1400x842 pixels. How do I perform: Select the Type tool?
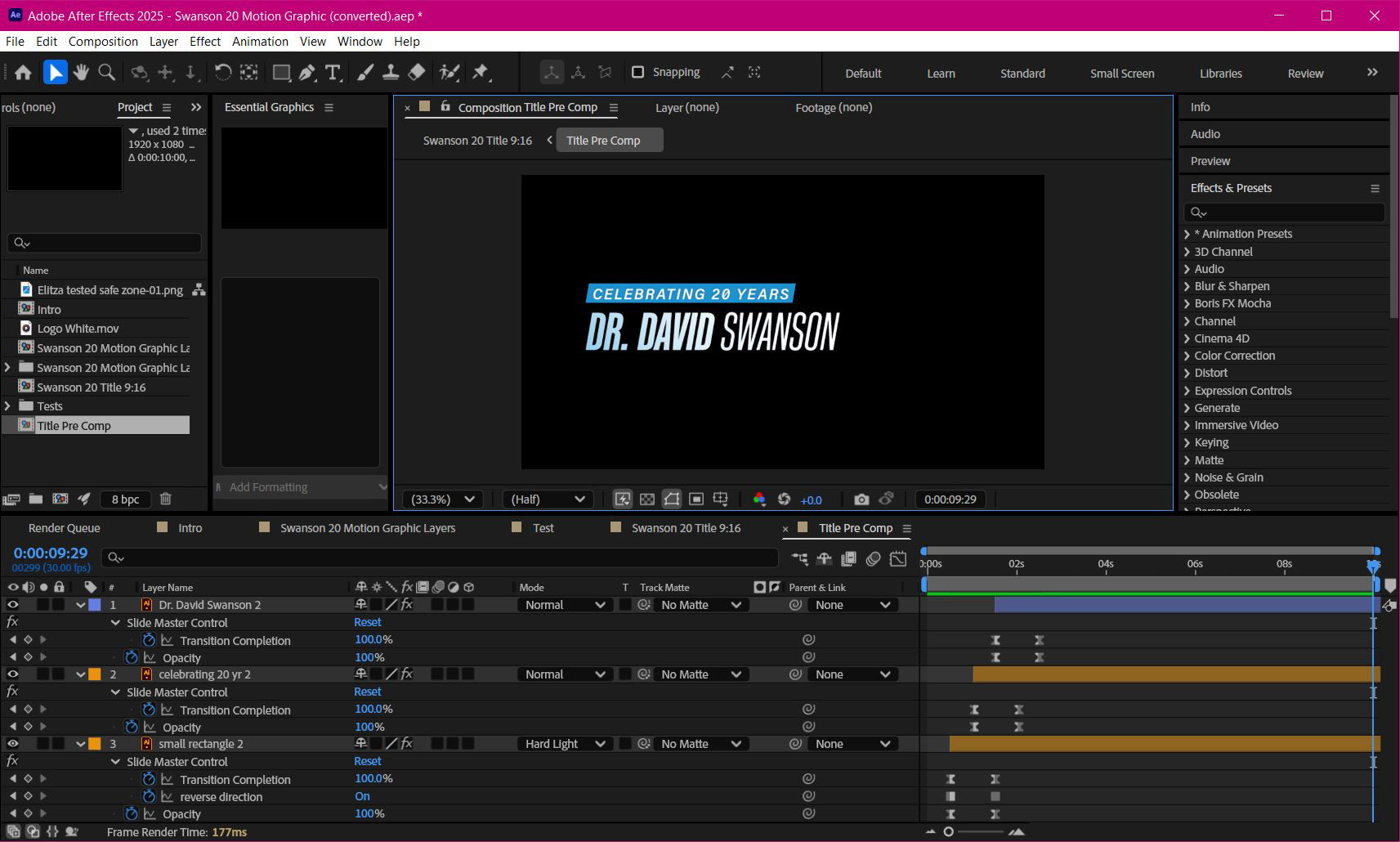(x=333, y=73)
